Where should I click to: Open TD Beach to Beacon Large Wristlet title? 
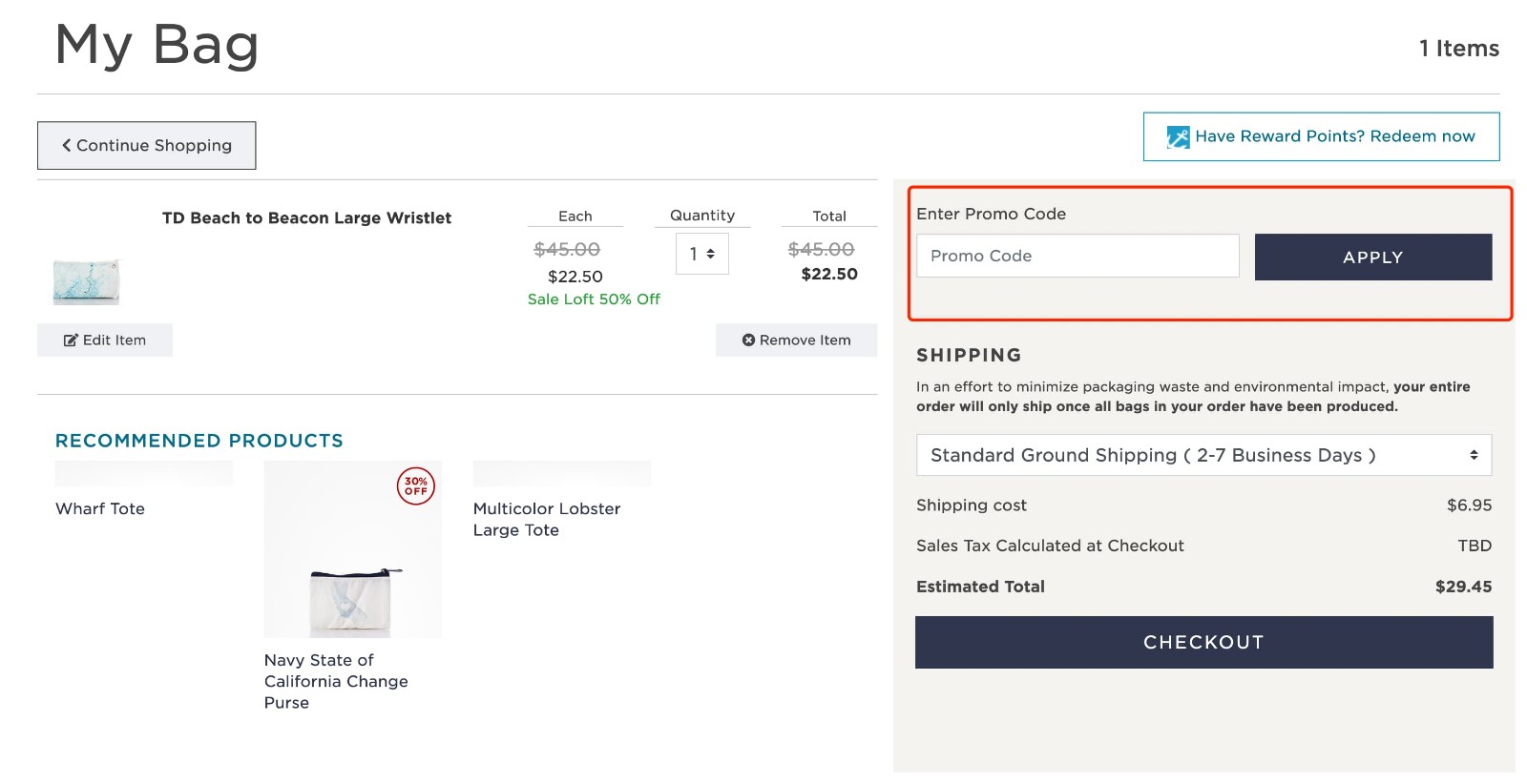pos(306,217)
